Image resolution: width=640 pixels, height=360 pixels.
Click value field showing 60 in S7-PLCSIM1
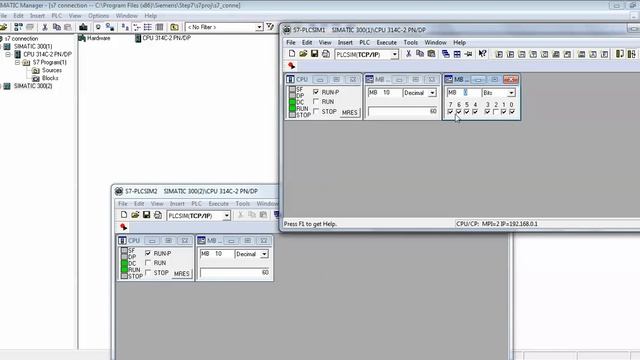402,111
